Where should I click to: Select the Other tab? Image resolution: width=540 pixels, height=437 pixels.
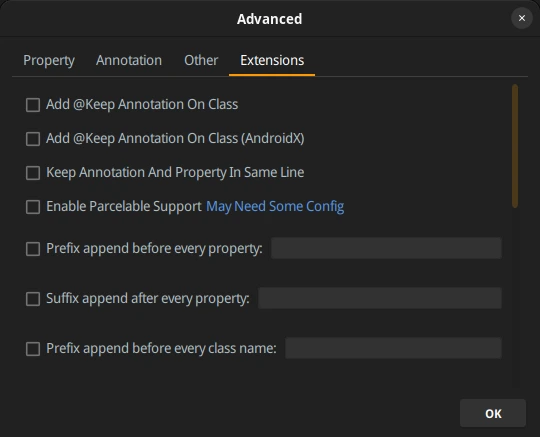pyautogui.click(x=201, y=61)
